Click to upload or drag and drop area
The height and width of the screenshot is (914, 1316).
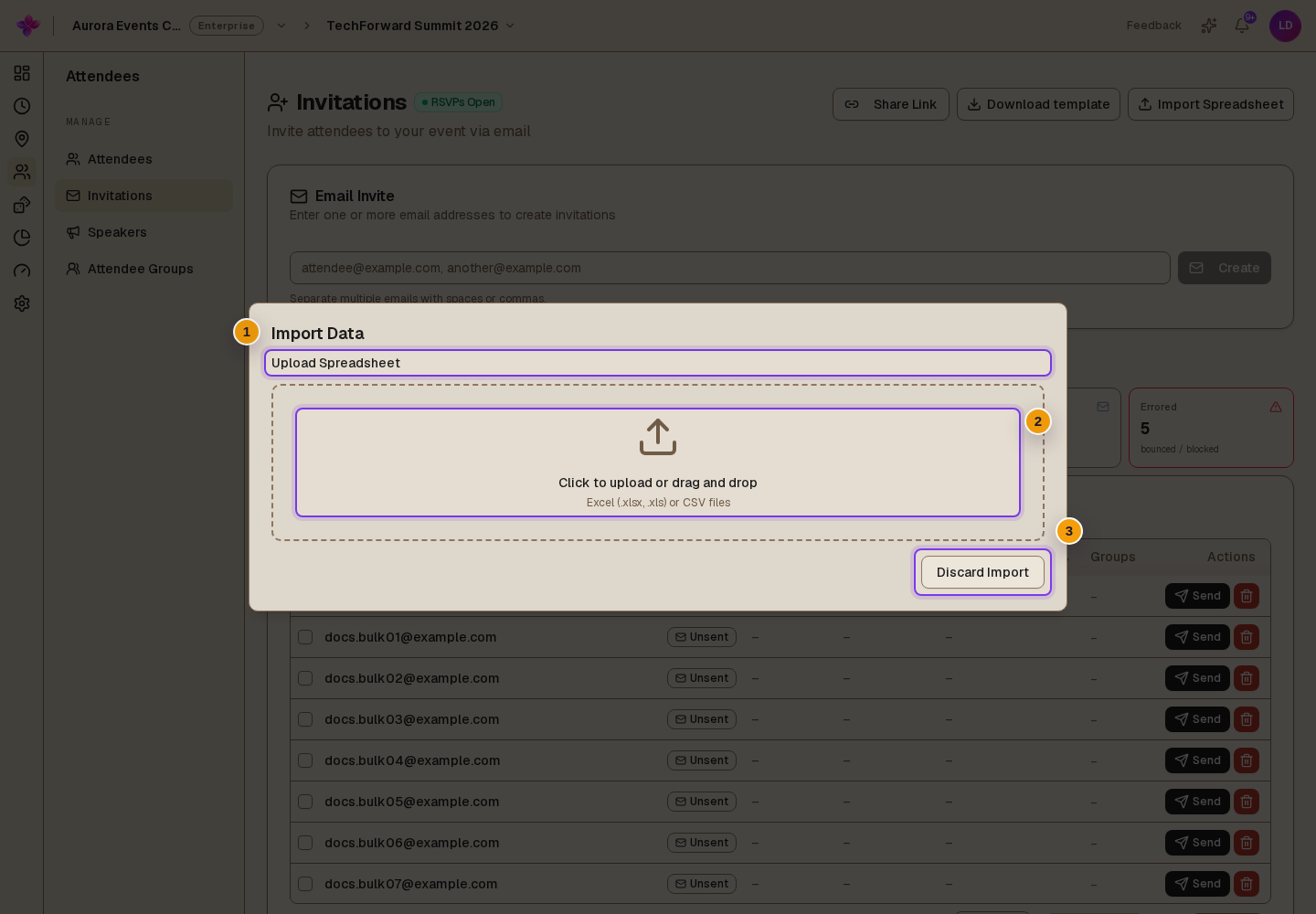(658, 462)
